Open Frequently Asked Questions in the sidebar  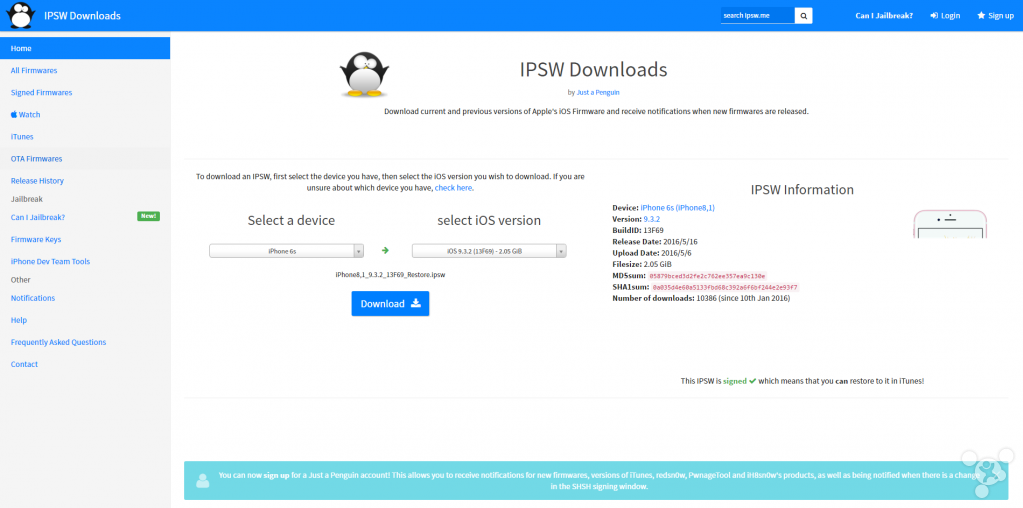pyautogui.click(x=85, y=342)
